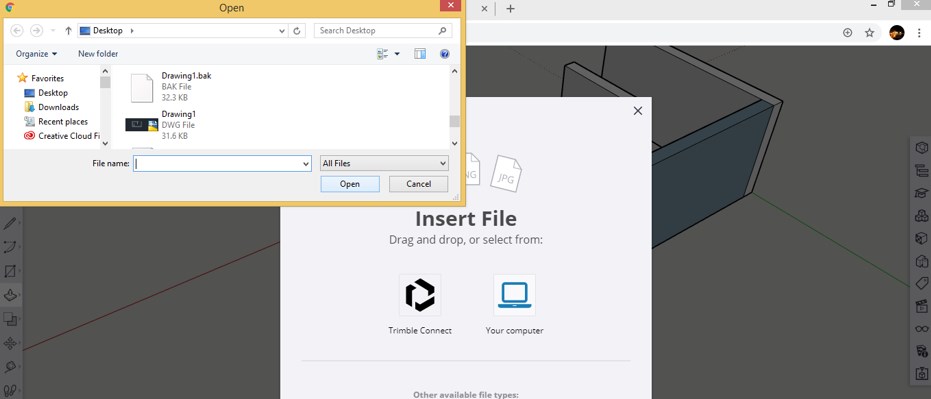Select the Rectangle shape tool
The image size is (931, 399).
click(10, 271)
